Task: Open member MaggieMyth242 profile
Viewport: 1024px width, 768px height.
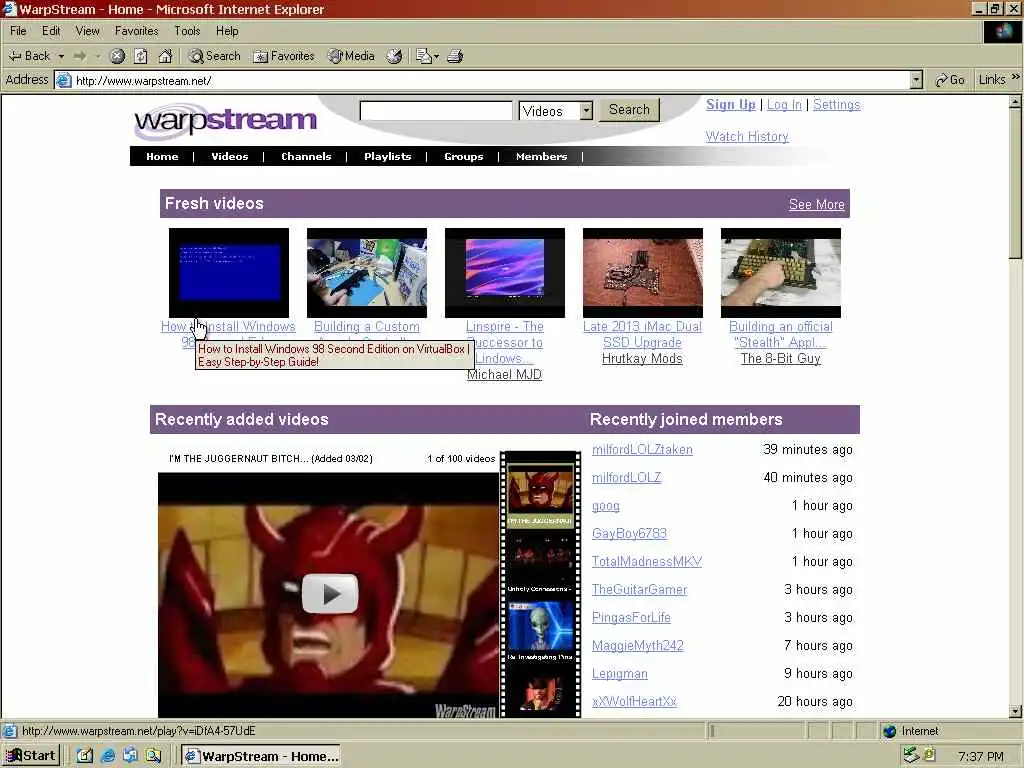Action: 637,645
